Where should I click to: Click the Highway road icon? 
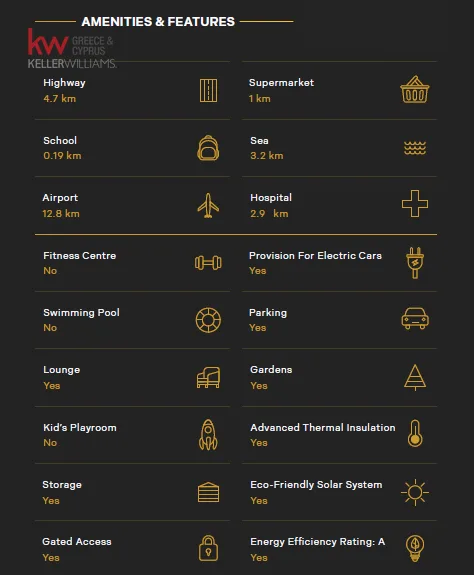coord(208,91)
